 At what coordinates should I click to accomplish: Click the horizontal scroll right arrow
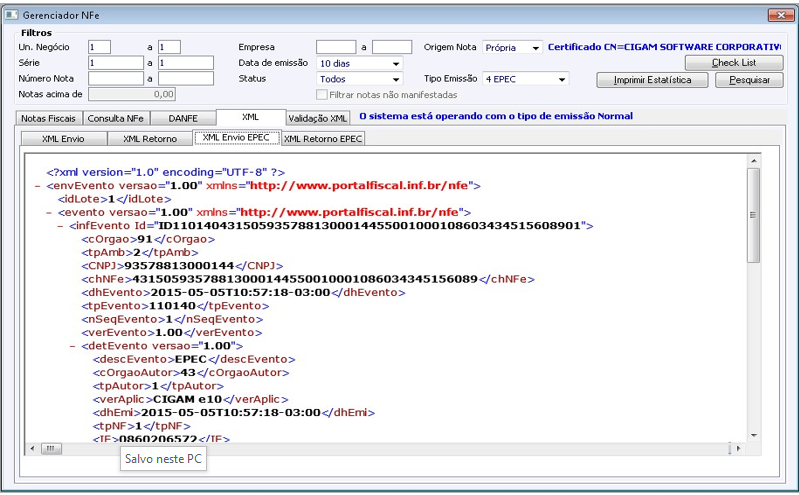(x=738, y=449)
